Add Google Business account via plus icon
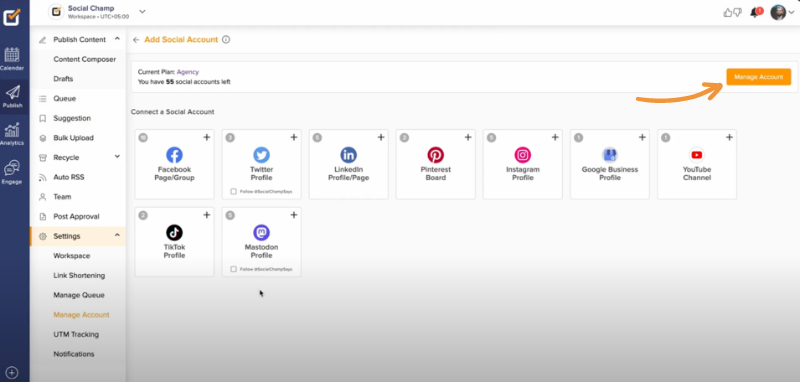This screenshot has width=800, height=382. coord(642,138)
